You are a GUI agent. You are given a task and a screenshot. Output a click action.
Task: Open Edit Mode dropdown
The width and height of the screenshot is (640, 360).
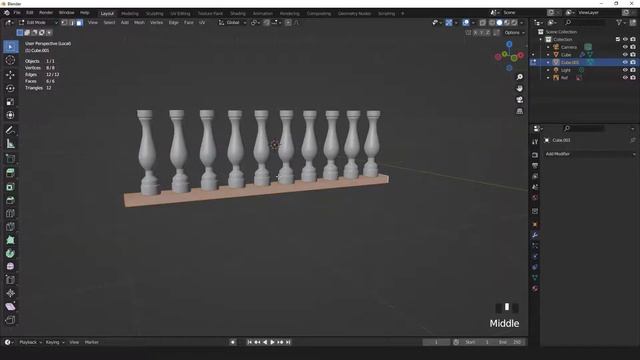click(x=38, y=23)
